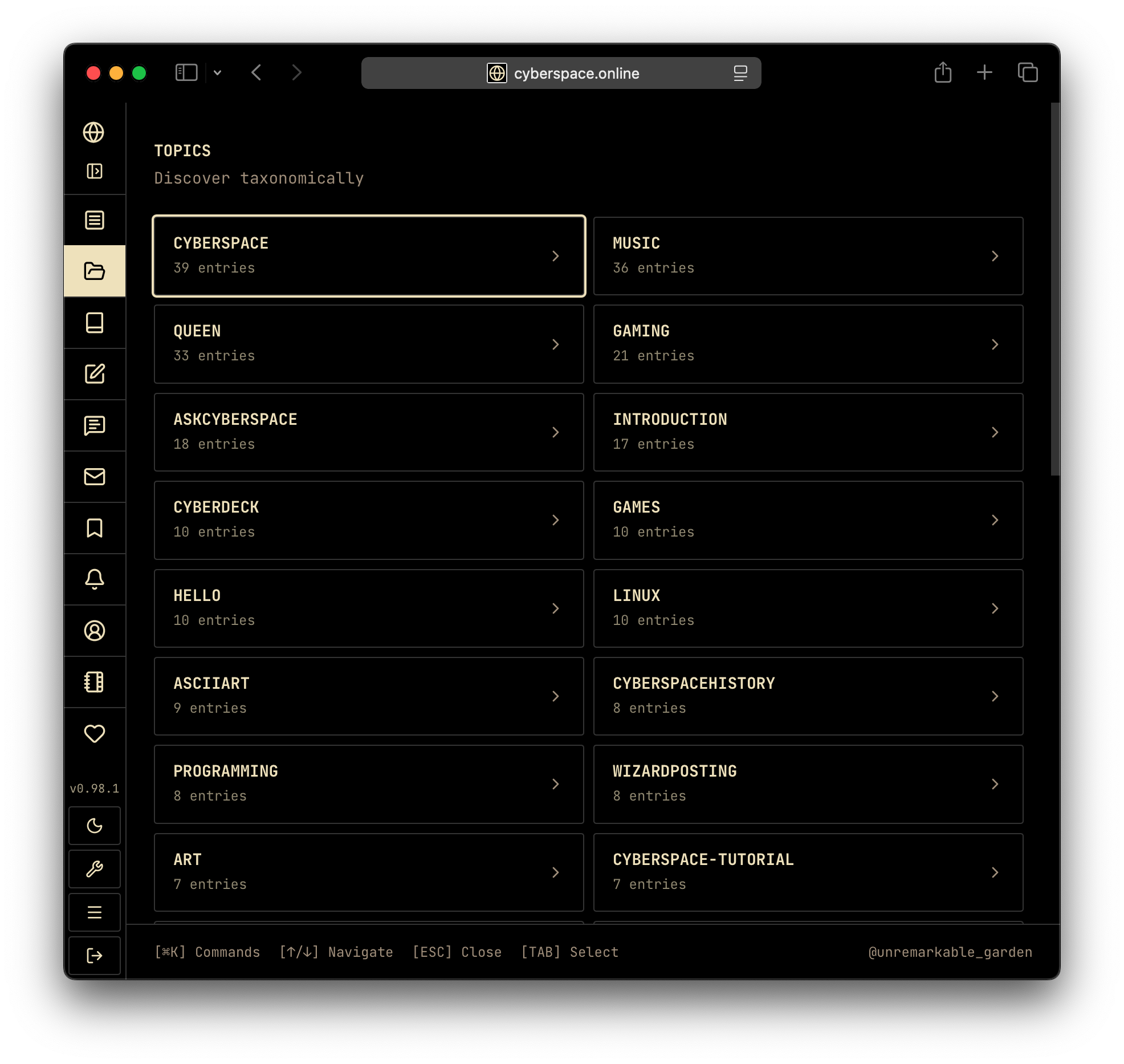The image size is (1124, 1064).
Task: Open the CYBERDECK topic card
Action: [x=369, y=520]
